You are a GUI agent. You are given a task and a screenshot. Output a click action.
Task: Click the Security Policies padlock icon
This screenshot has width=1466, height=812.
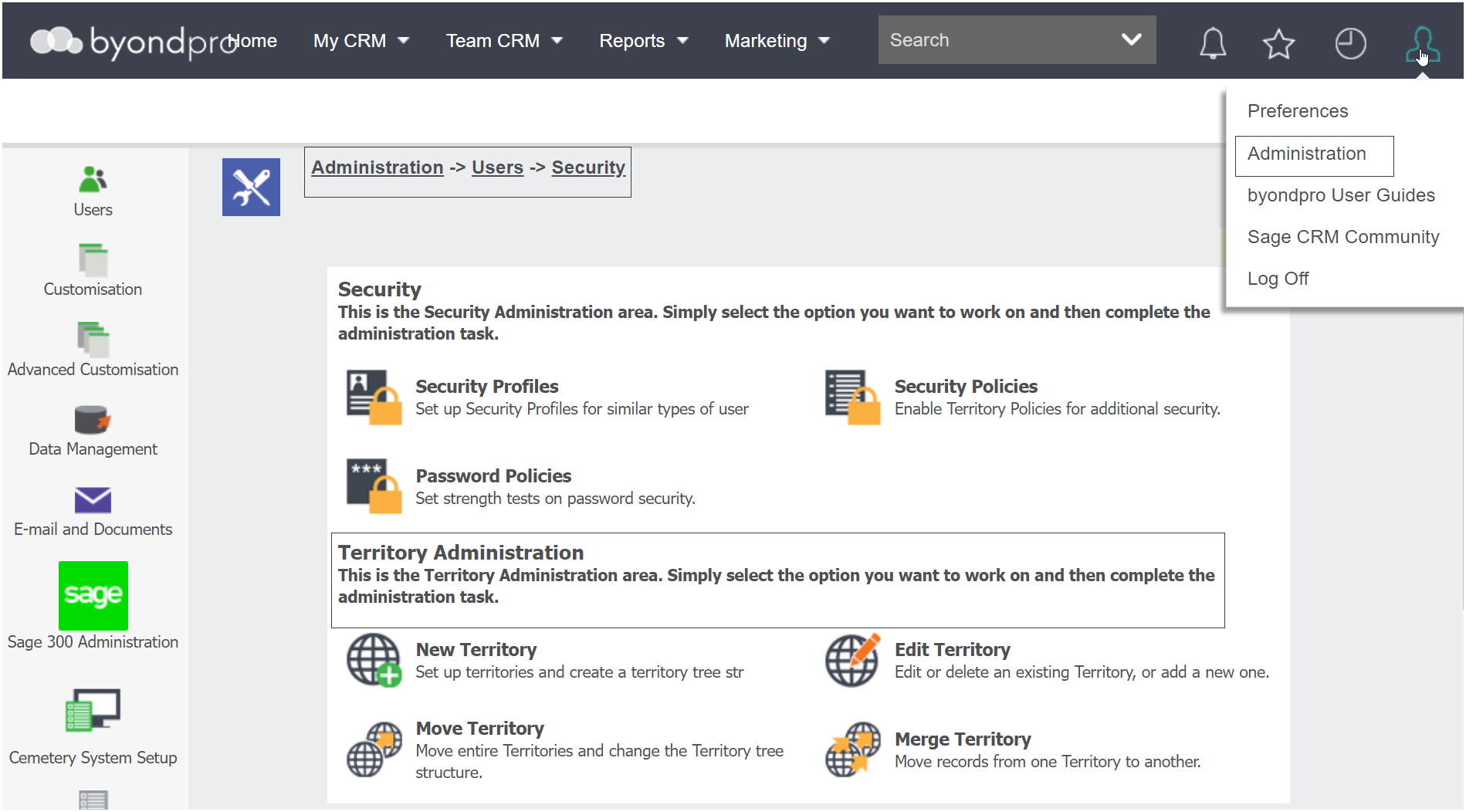point(852,397)
